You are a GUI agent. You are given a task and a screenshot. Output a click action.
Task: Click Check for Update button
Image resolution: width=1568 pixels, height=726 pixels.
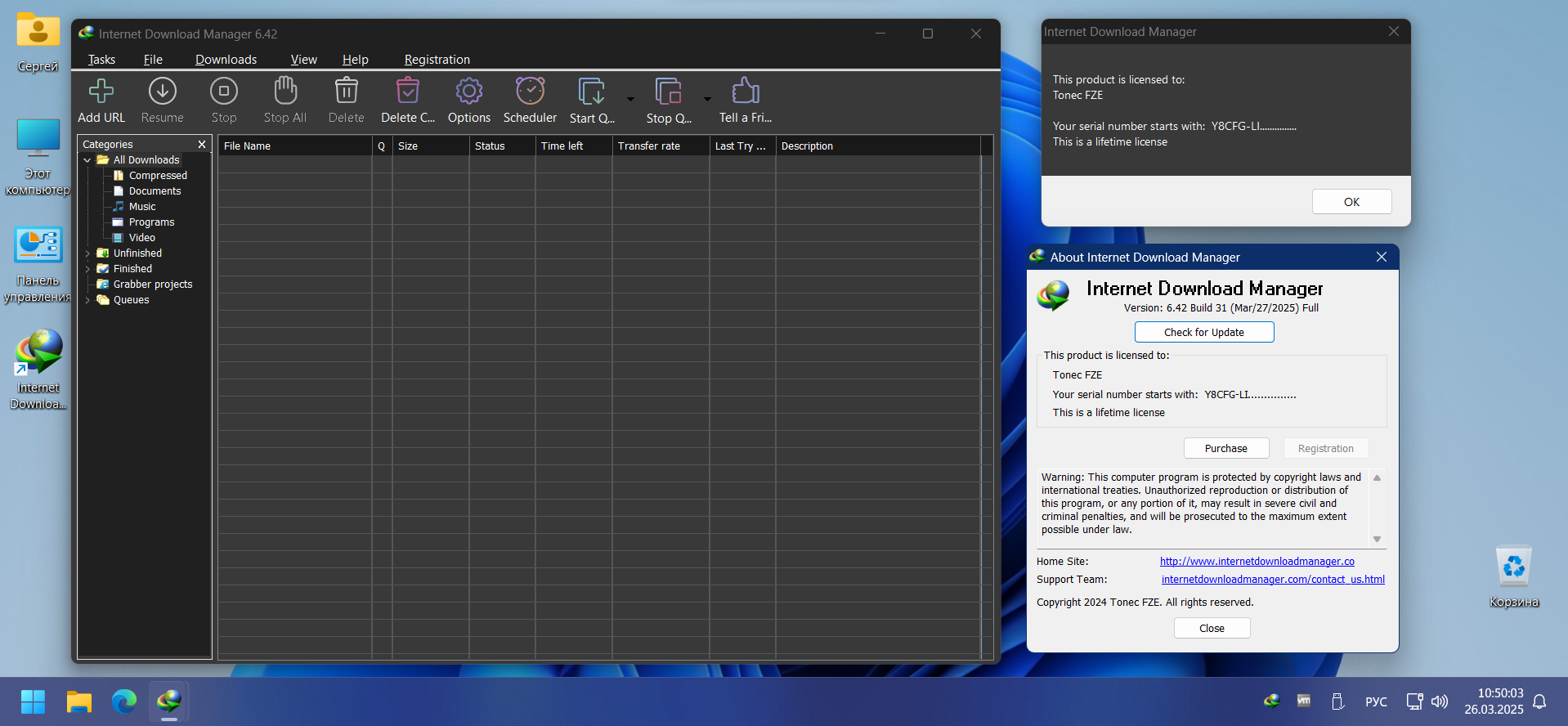pyautogui.click(x=1203, y=332)
